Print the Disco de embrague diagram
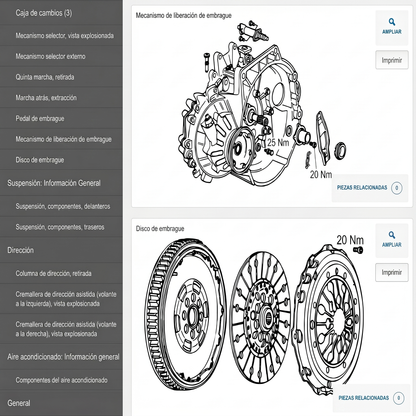Image resolution: width=416 pixels, height=416 pixels. 392,272
